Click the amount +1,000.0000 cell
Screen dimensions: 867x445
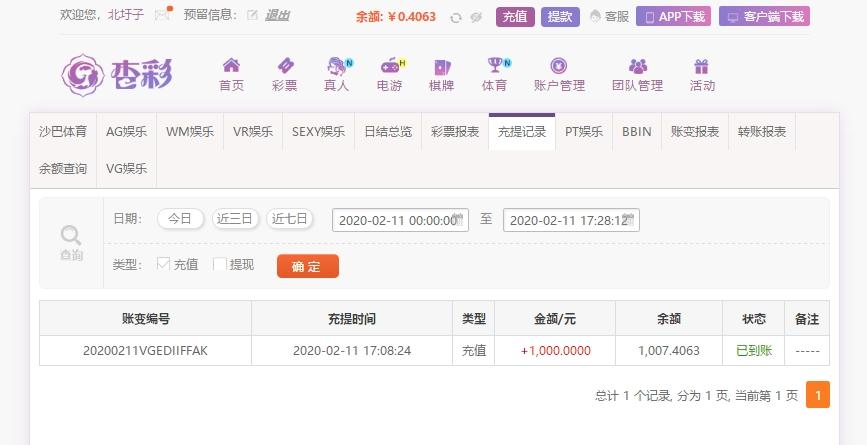pyautogui.click(x=555, y=350)
